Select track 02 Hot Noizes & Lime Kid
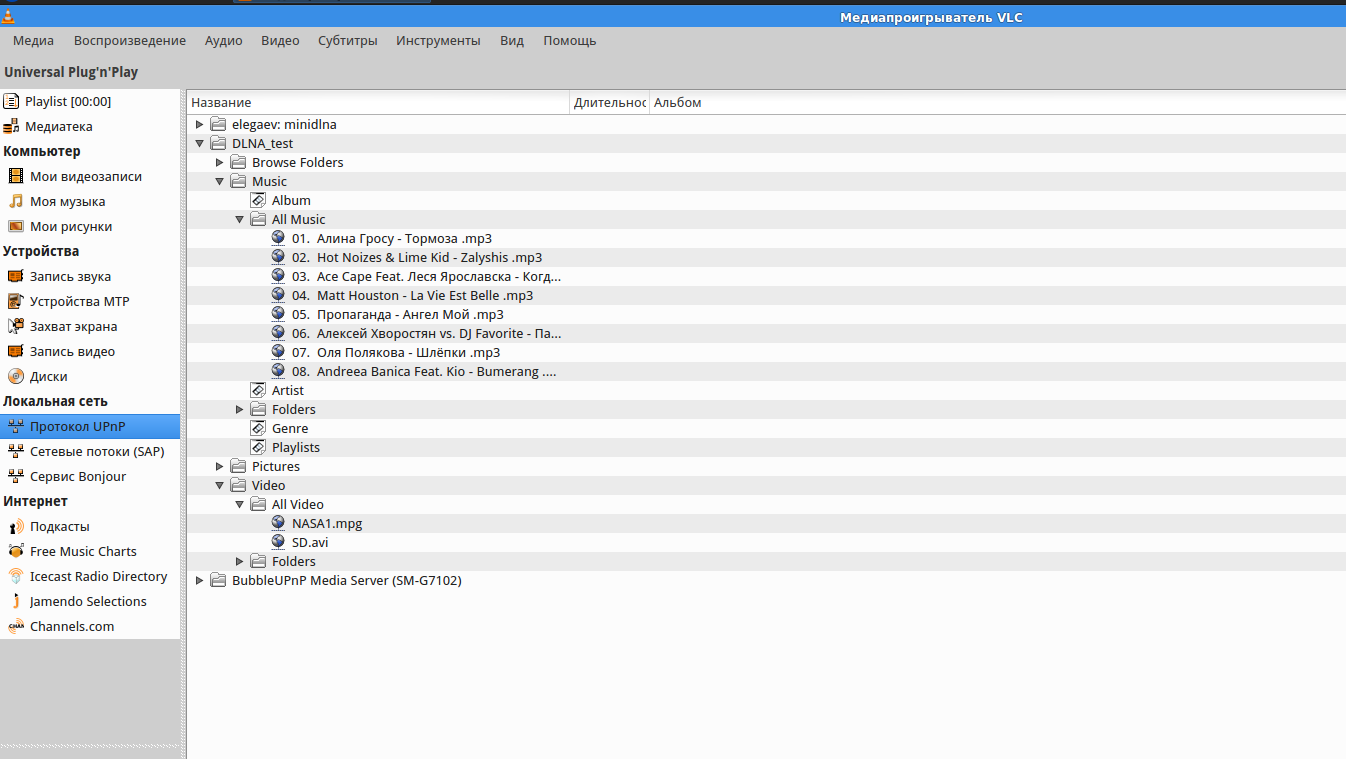 click(417, 257)
